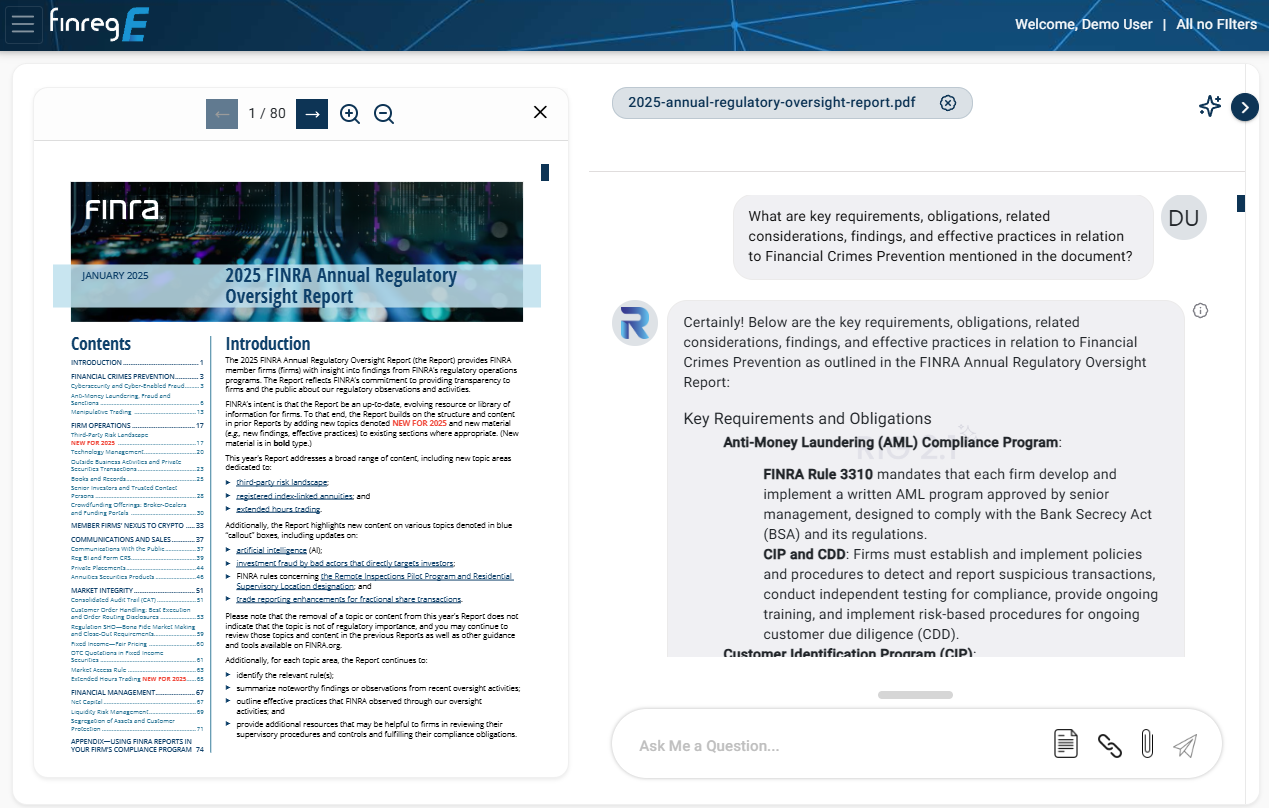Click MEMBER FIRMS' NEXUS TO CRYPTO entry
The image size is (1269, 808).
pyautogui.click(x=137, y=525)
